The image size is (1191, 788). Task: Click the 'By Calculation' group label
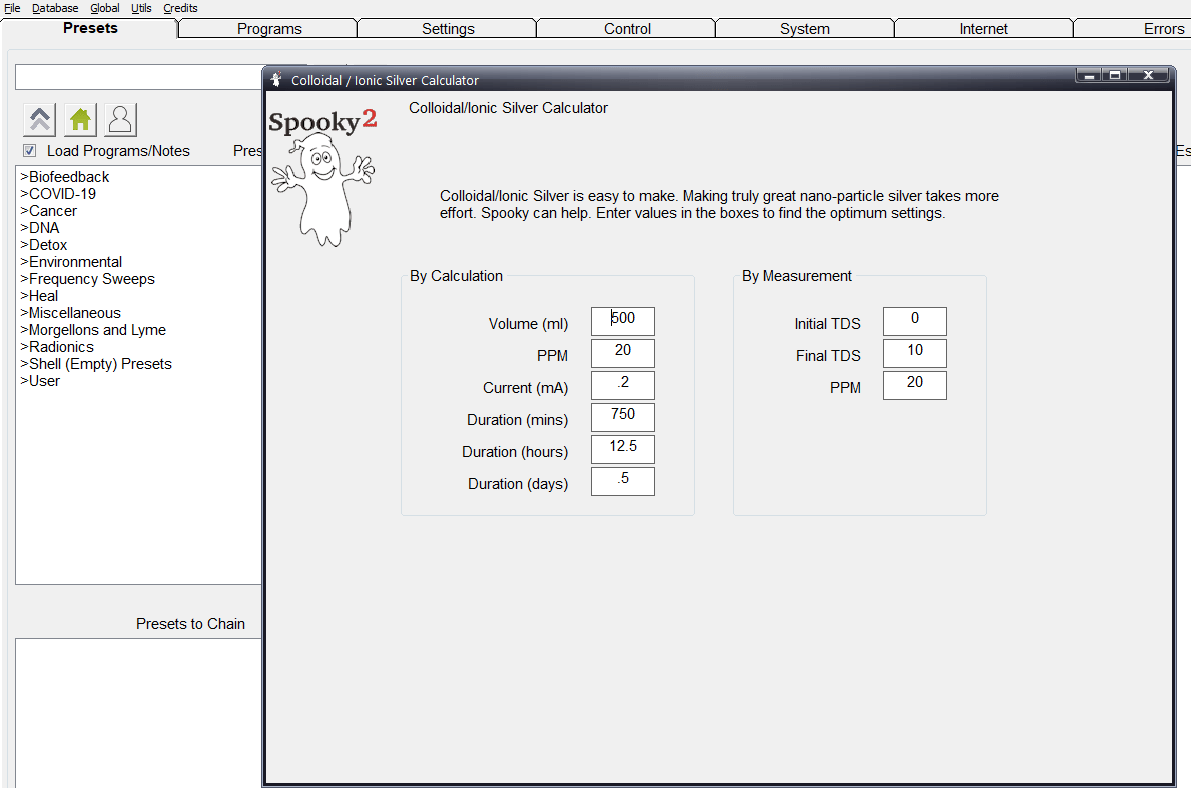[456, 276]
